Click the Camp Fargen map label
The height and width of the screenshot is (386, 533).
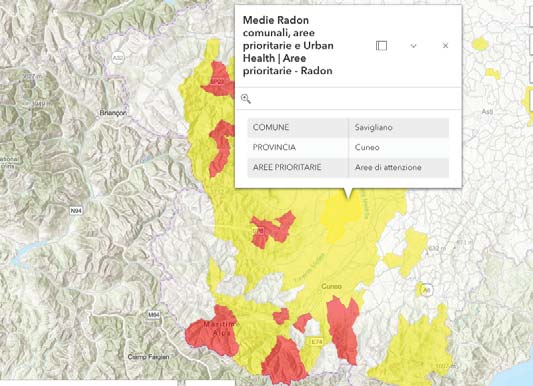[148, 357]
